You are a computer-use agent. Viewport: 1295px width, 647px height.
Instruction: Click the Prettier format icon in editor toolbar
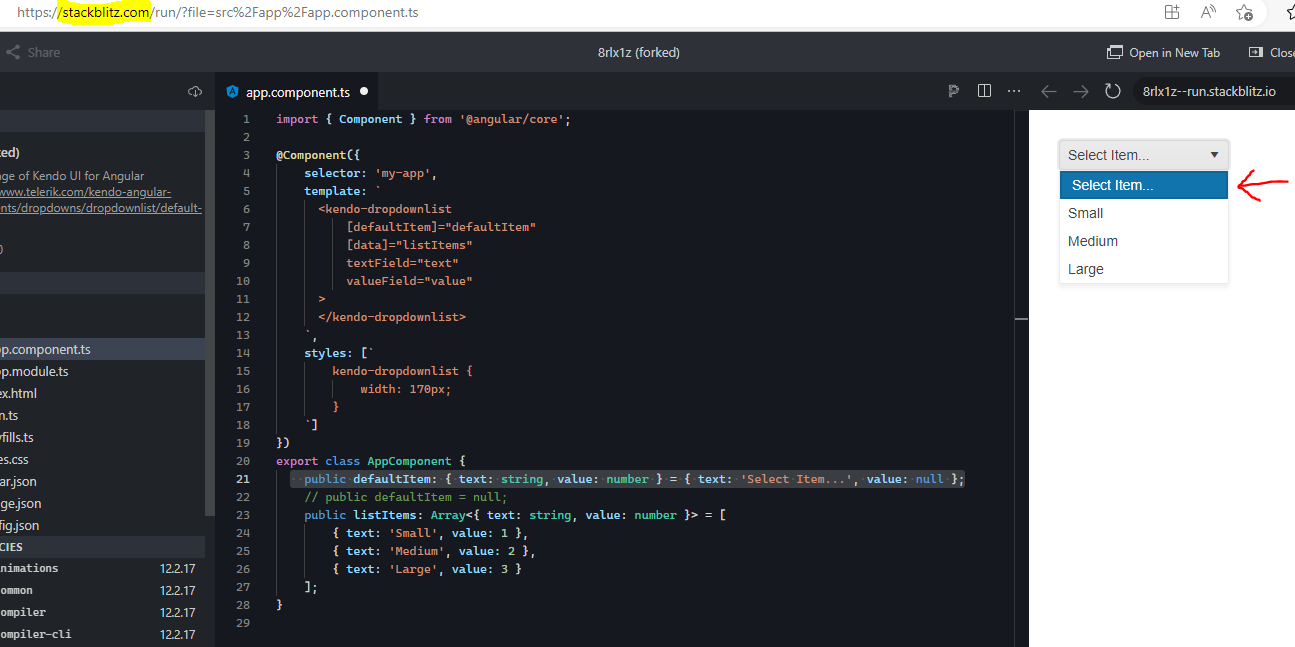pos(953,91)
